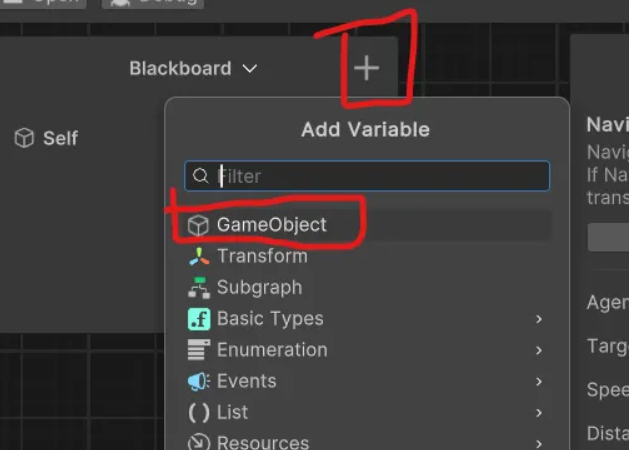Image resolution: width=629 pixels, height=450 pixels.
Task: Click the Events megaphone icon
Action: 199,381
